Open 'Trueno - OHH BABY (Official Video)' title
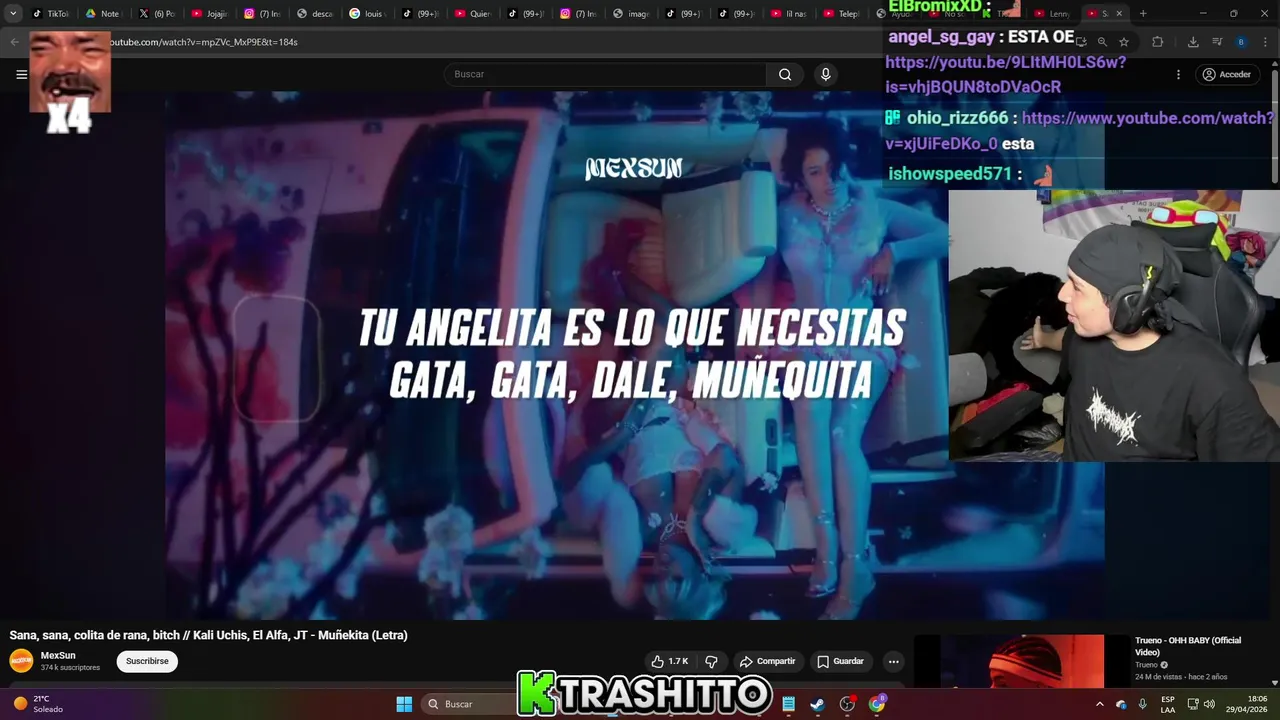This screenshot has width=1280, height=720. [x=1188, y=646]
